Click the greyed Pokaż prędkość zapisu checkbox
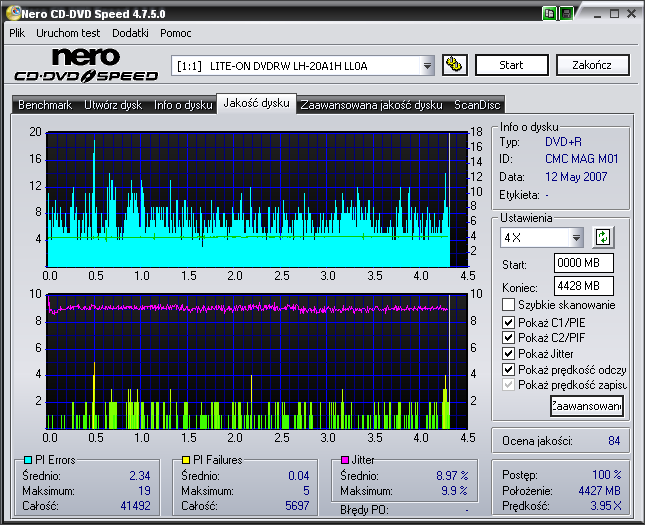This screenshot has width=645, height=525. tap(508, 385)
